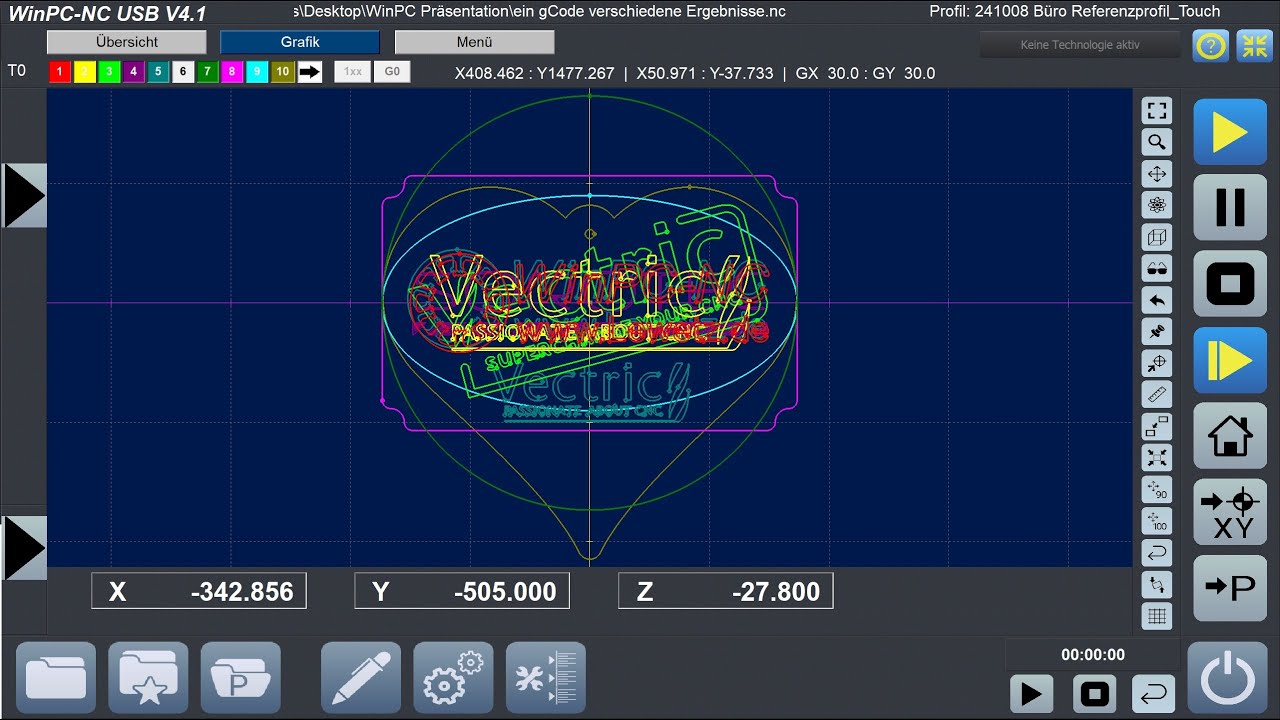Expand the upper left side panel arrow
1280x720 pixels.
[23, 195]
